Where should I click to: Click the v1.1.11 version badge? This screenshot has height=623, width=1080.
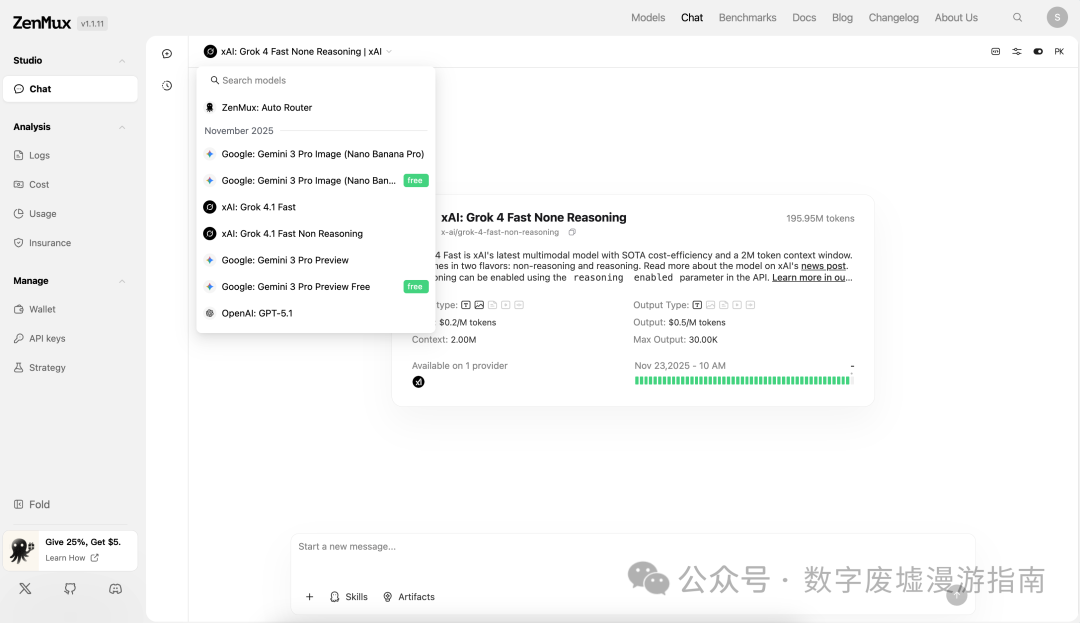[92, 24]
